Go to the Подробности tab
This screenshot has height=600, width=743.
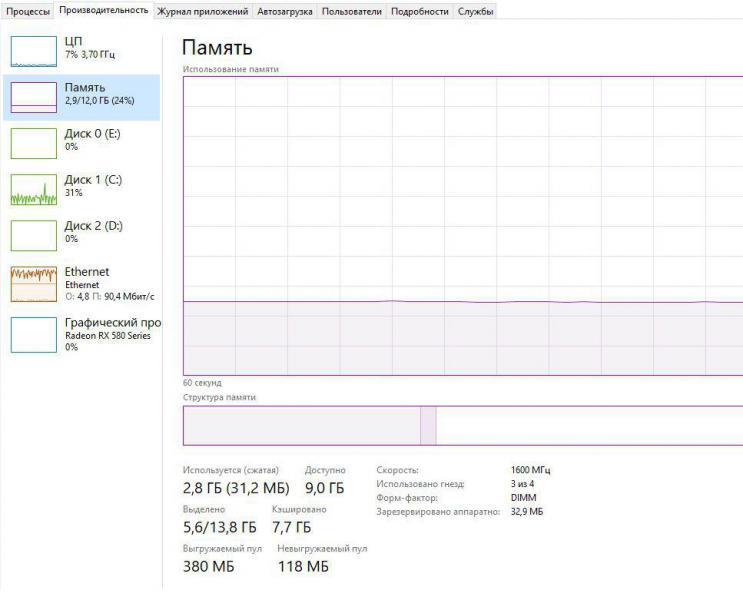419,11
